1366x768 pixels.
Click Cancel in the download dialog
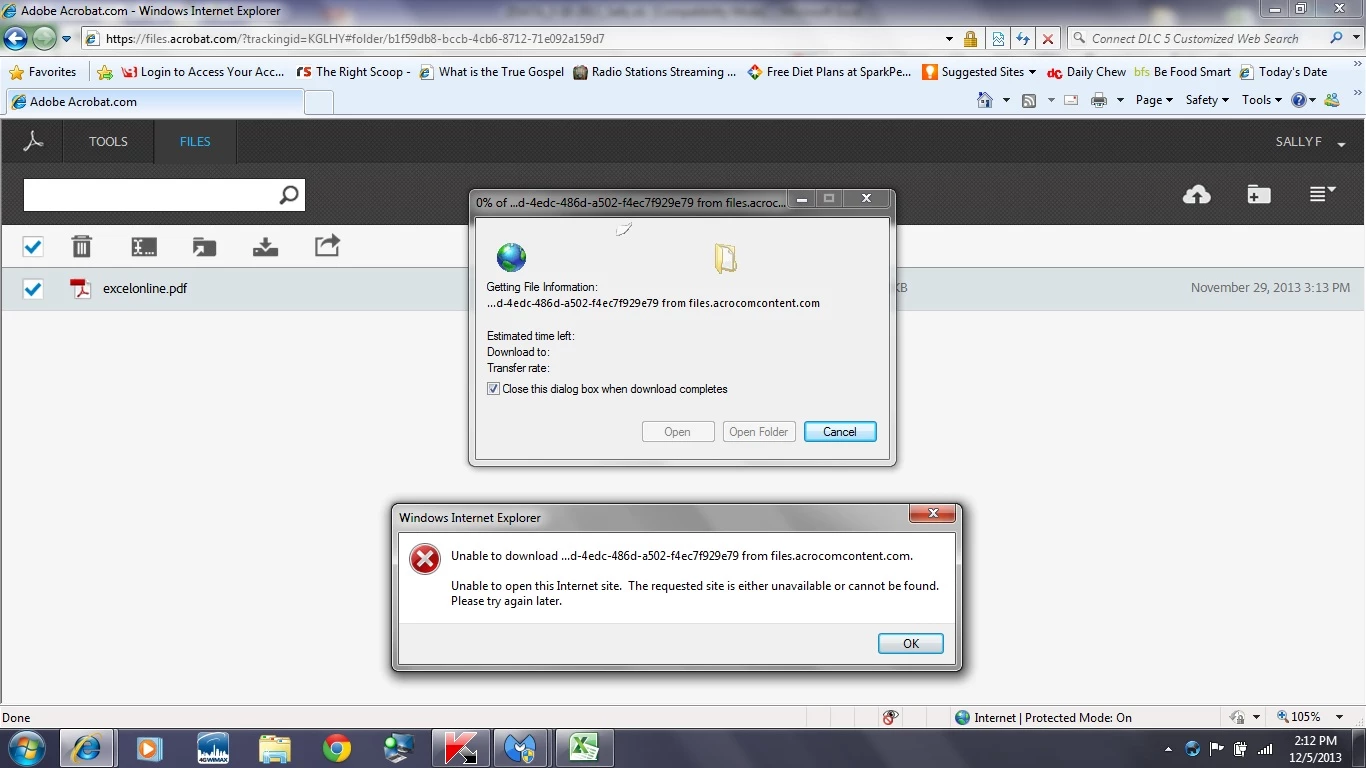coord(840,432)
